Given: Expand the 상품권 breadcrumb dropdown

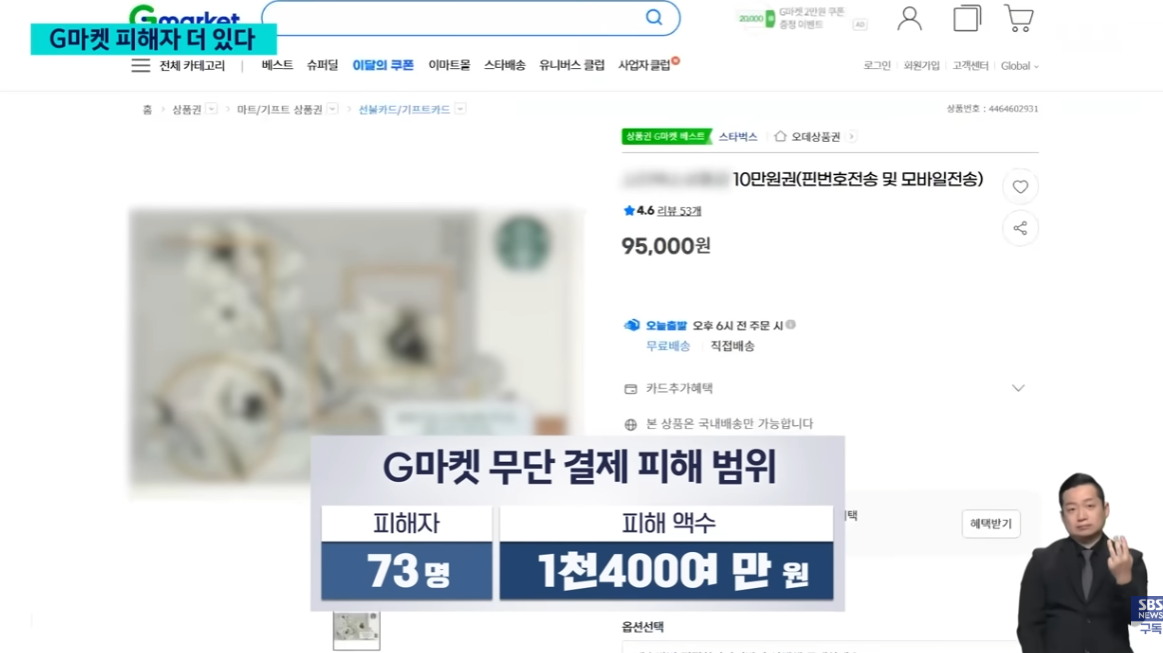Looking at the screenshot, I should click(212, 109).
